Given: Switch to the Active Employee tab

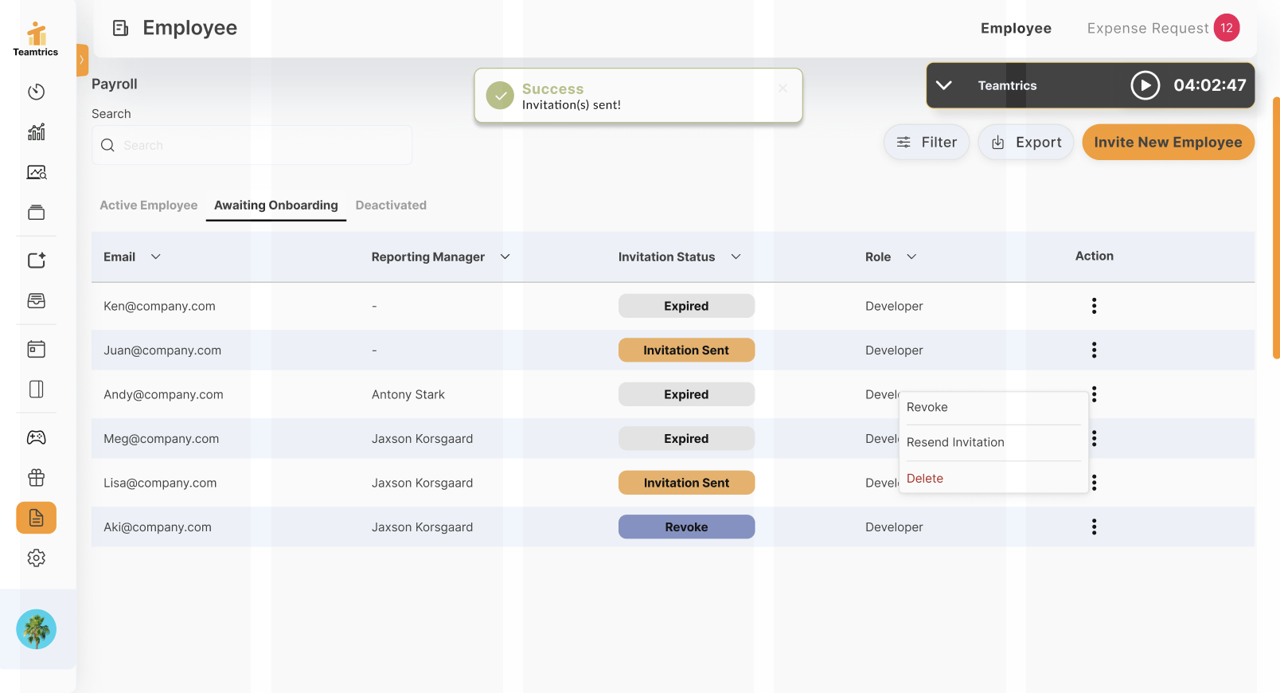Looking at the screenshot, I should coord(148,205).
